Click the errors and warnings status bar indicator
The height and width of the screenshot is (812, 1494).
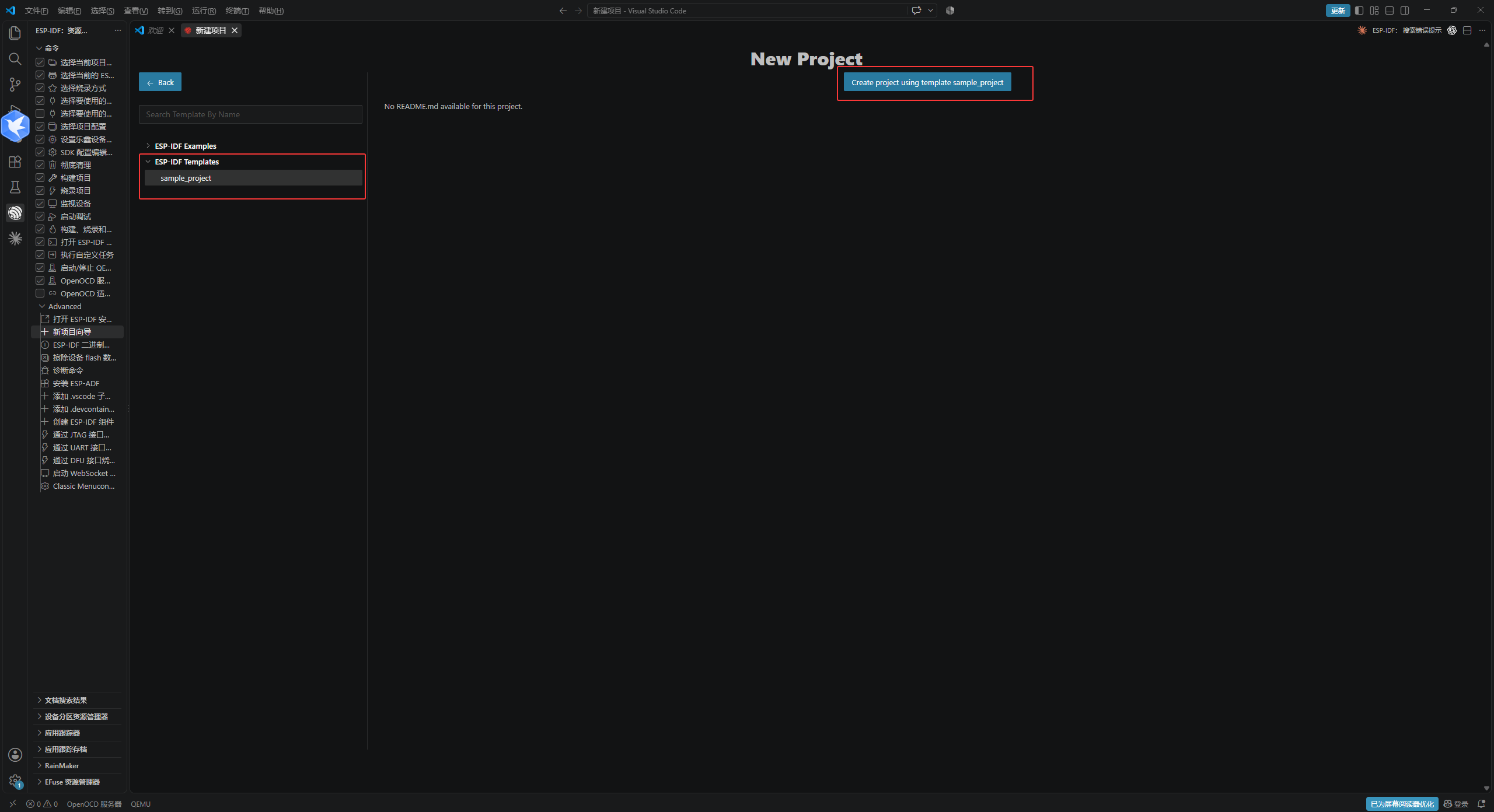tap(42, 804)
